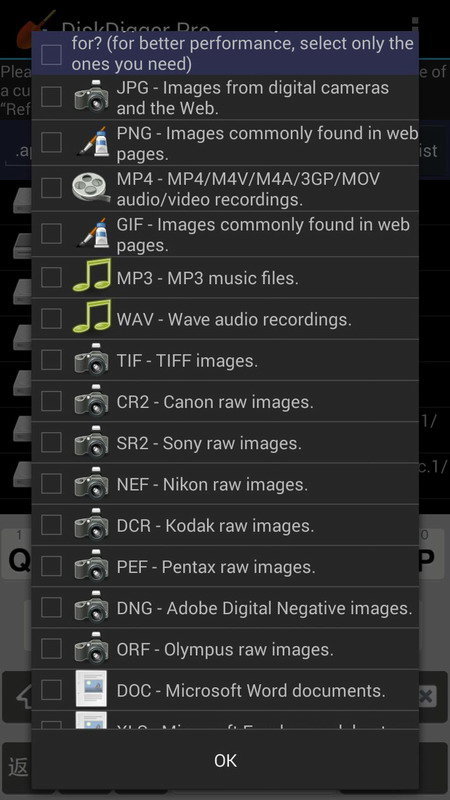Enable the DCR Kodak raw checkbox

click(x=52, y=525)
